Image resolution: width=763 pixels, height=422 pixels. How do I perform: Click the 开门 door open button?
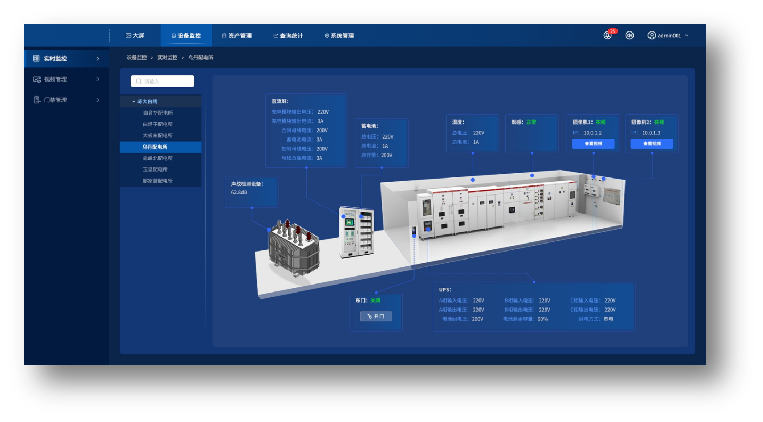(376, 316)
